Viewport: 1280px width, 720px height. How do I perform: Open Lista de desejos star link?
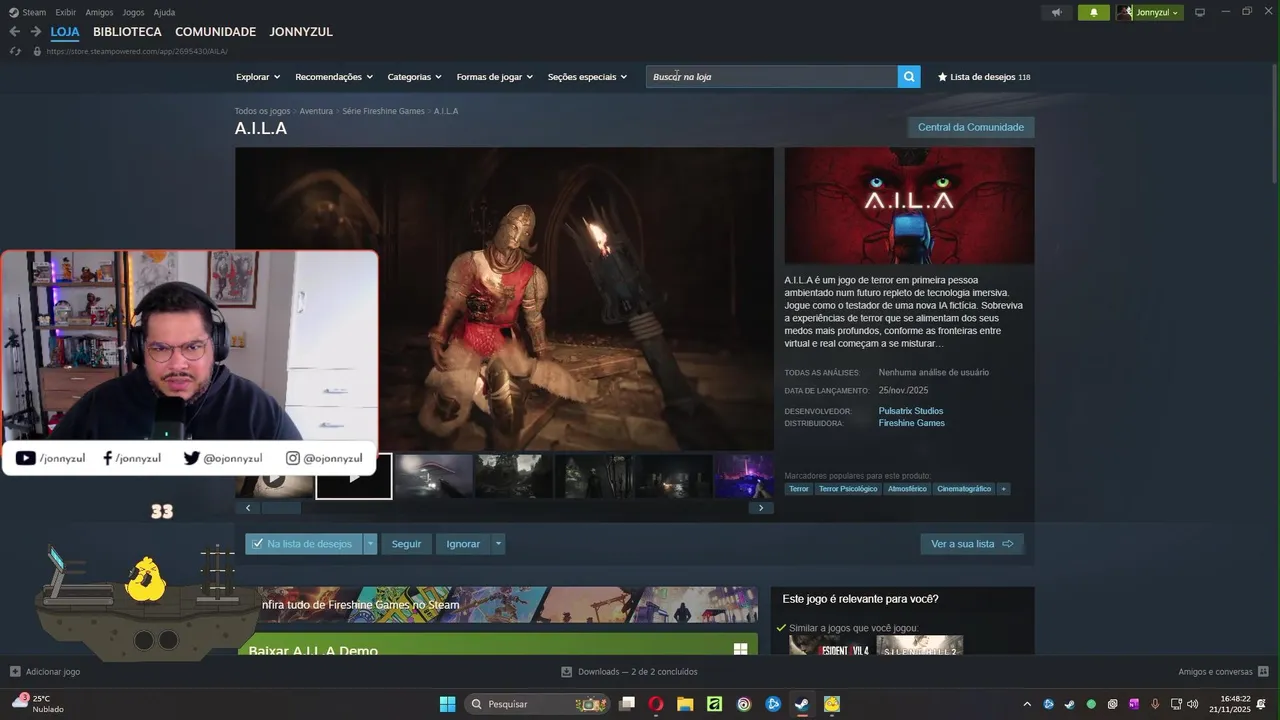(984, 77)
